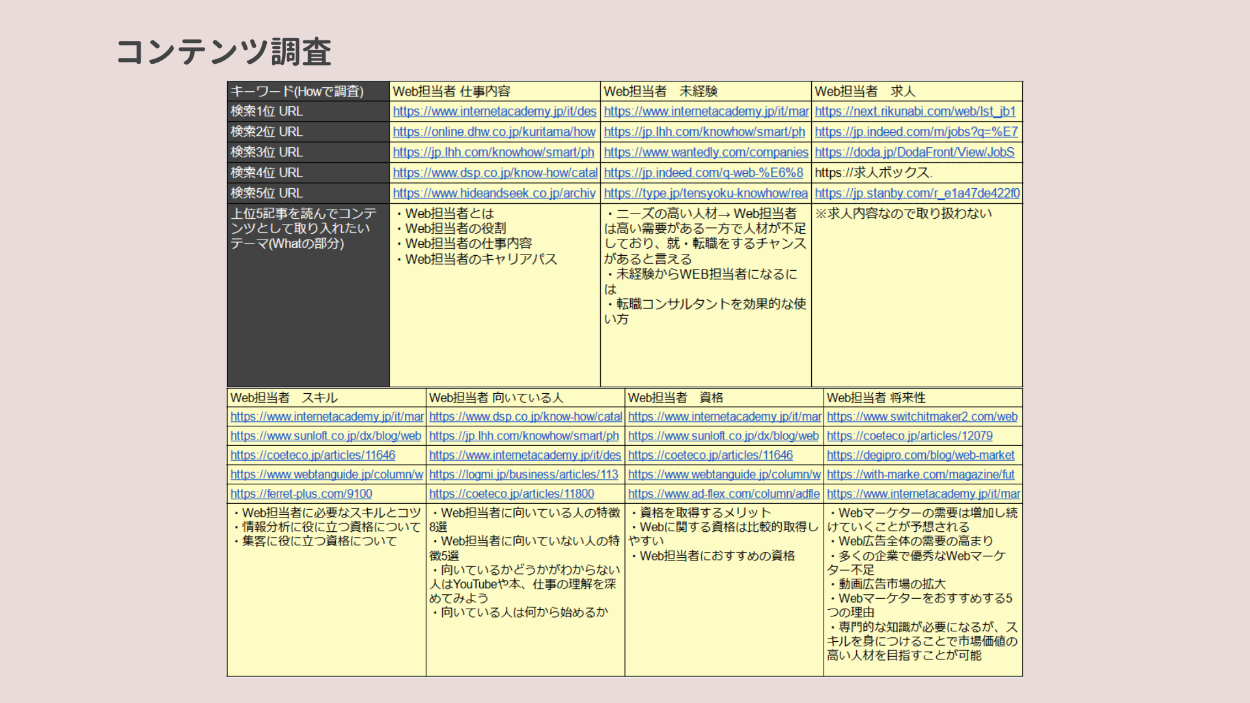Click the degipro.com blog link

click(x=920, y=455)
